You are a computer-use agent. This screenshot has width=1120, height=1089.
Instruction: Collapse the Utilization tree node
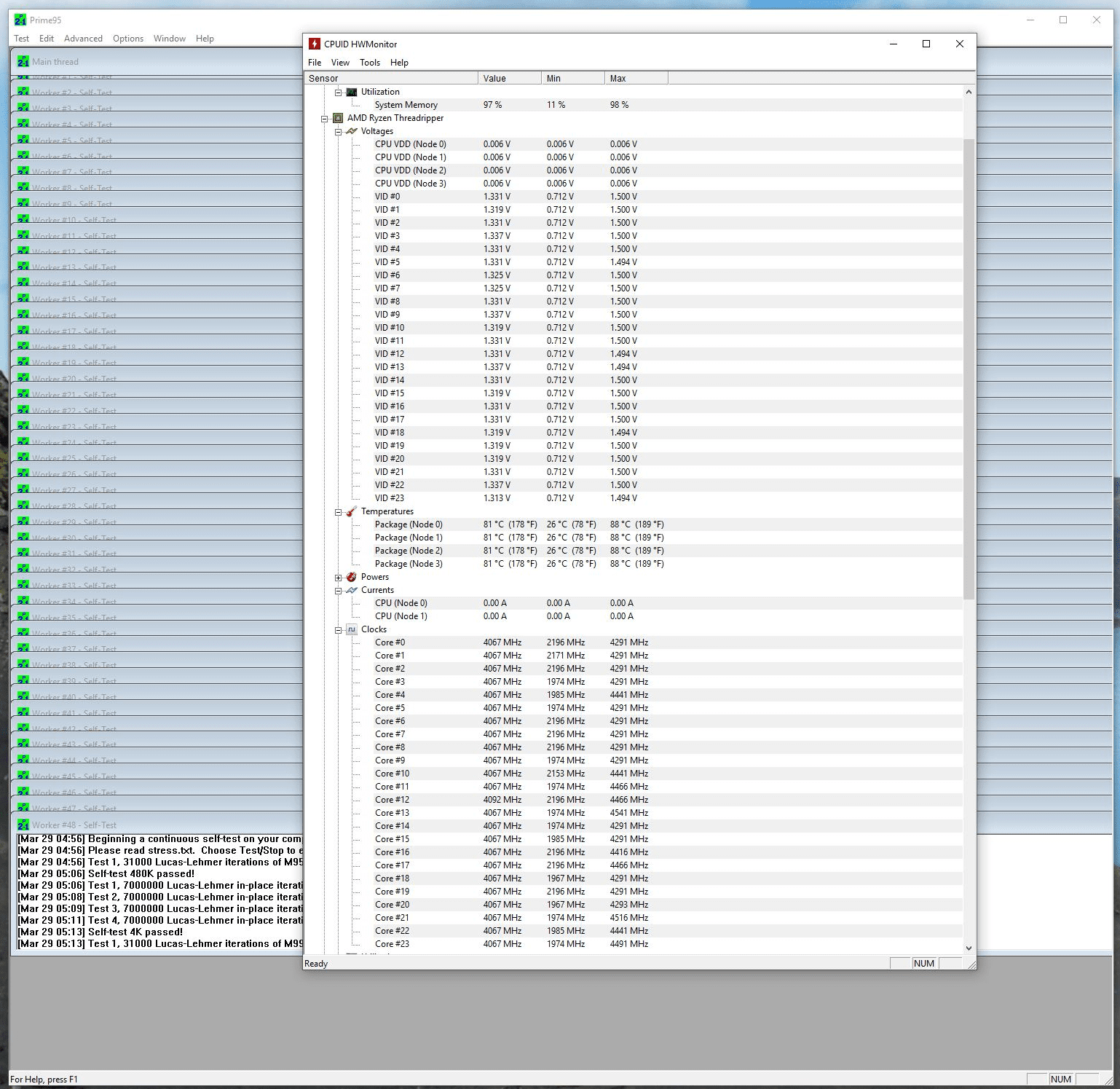point(338,93)
